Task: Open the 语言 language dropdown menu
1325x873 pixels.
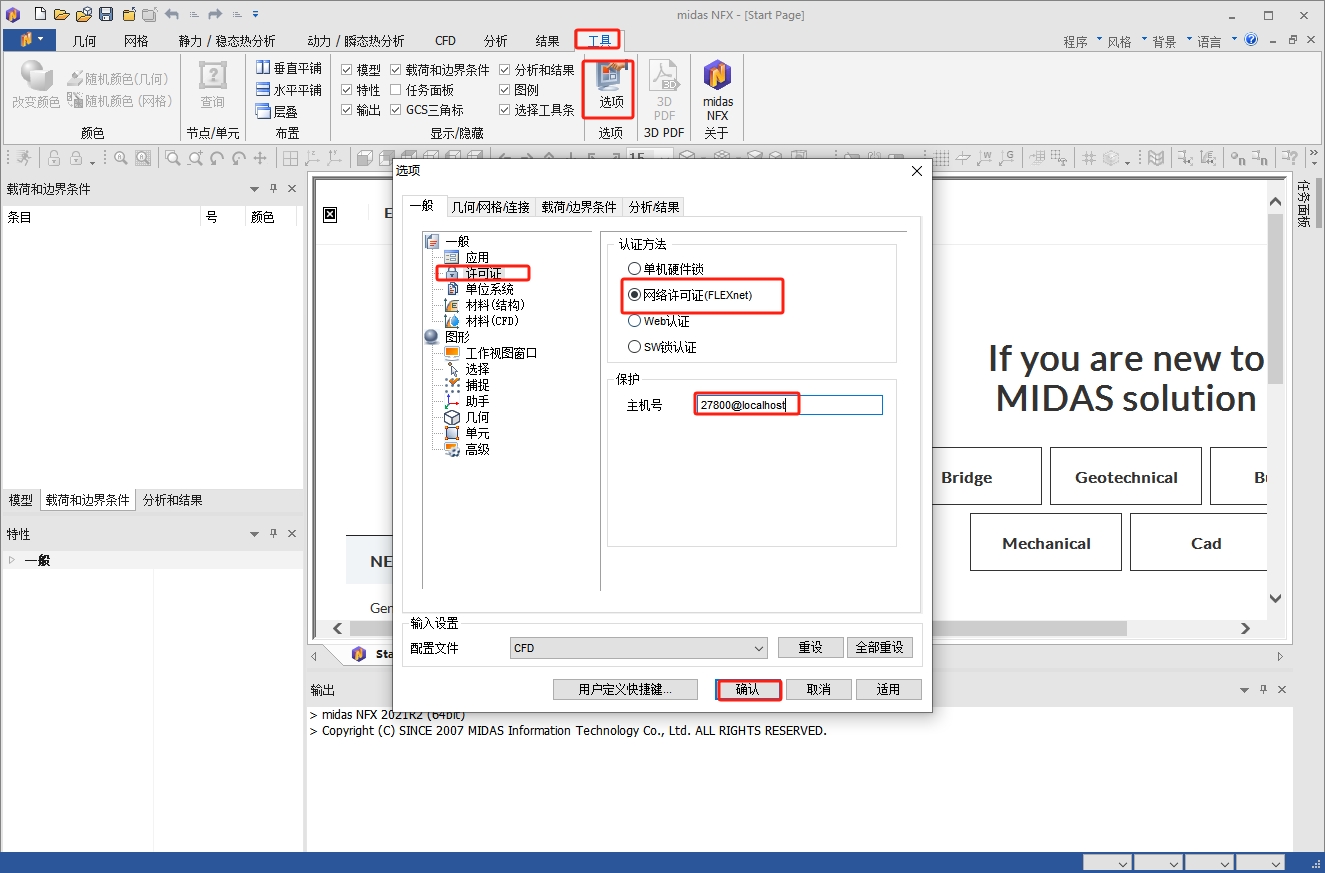Action: point(1215,41)
